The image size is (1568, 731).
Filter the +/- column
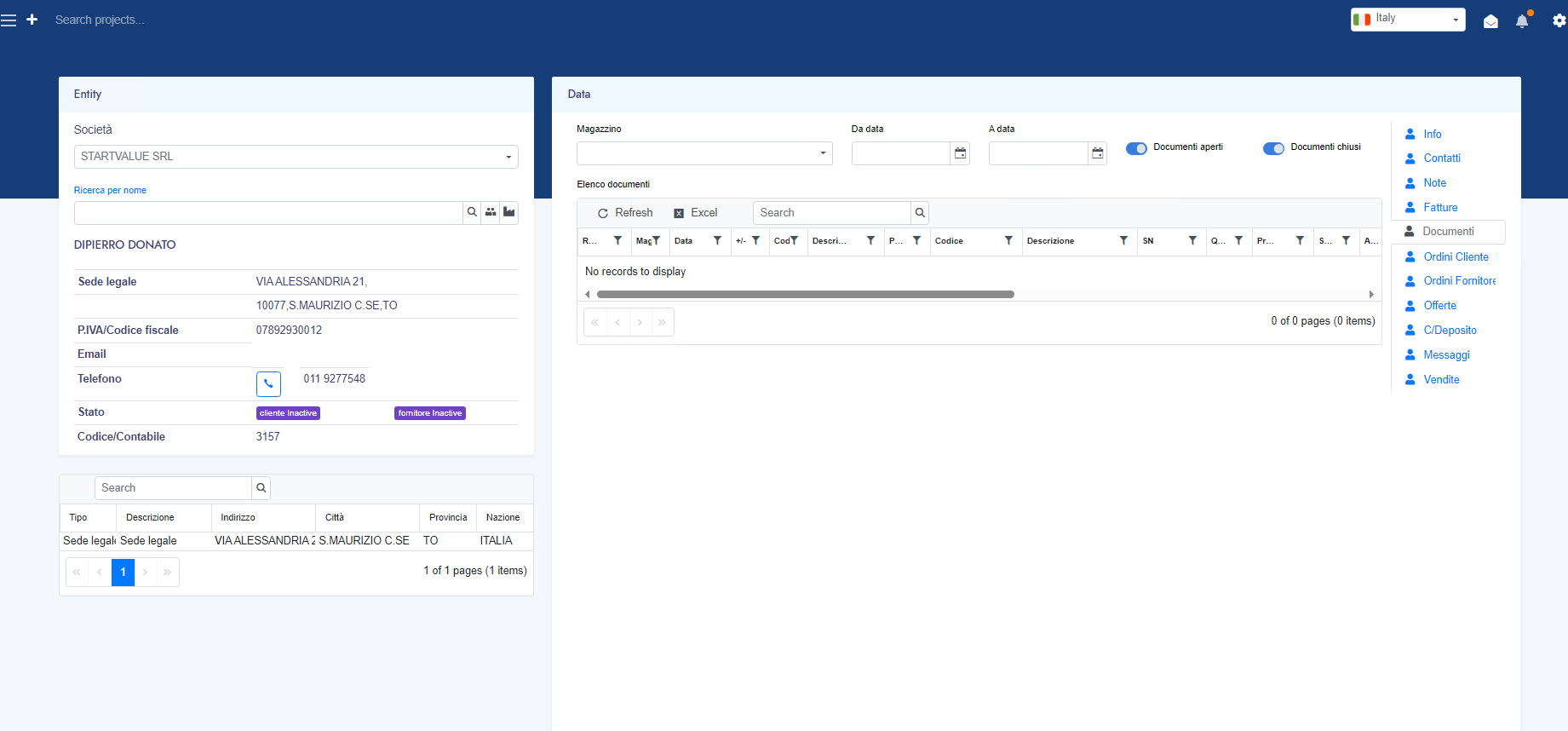pos(755,241)
